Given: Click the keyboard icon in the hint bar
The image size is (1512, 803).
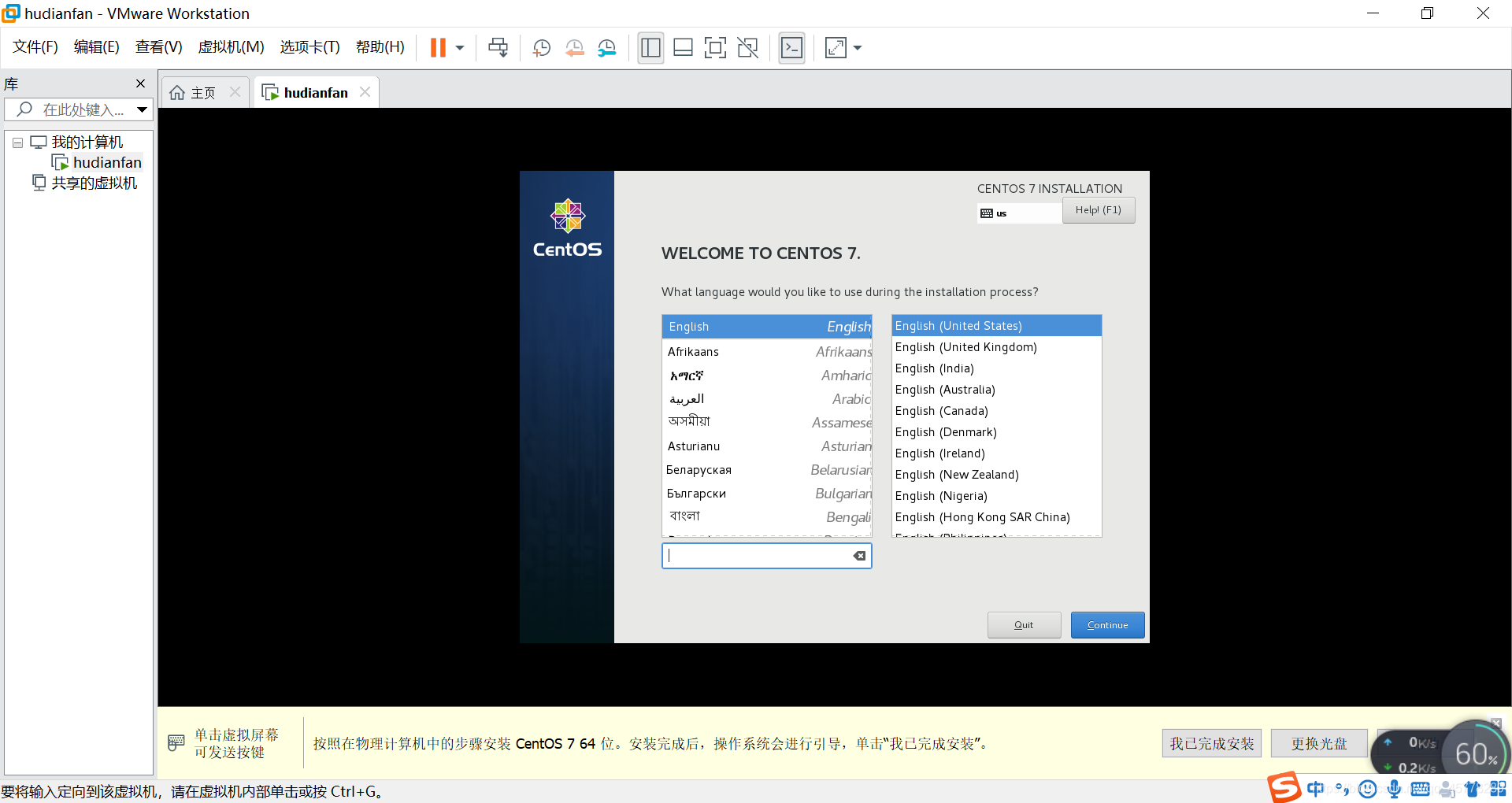Looking at the screenshot, I should click(x=176, y=742).
